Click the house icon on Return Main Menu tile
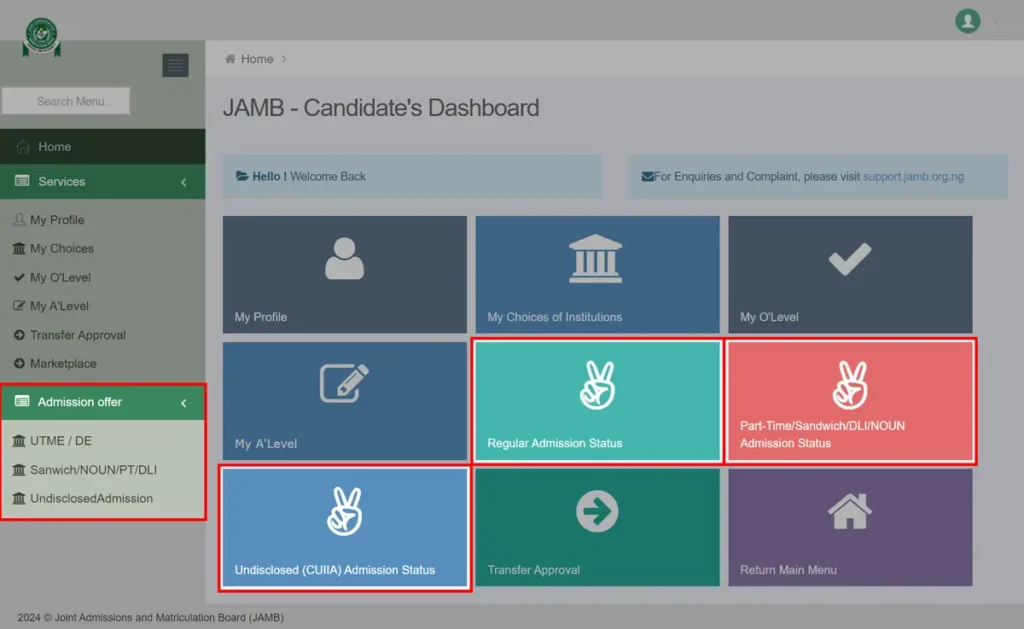Screen dimensions: 1024x629 pos(850,511)
